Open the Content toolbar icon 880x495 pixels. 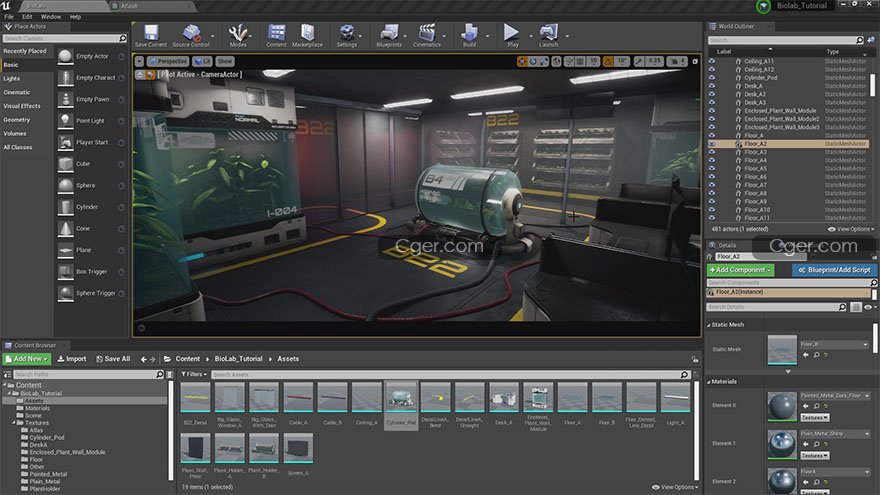(276, 33)
